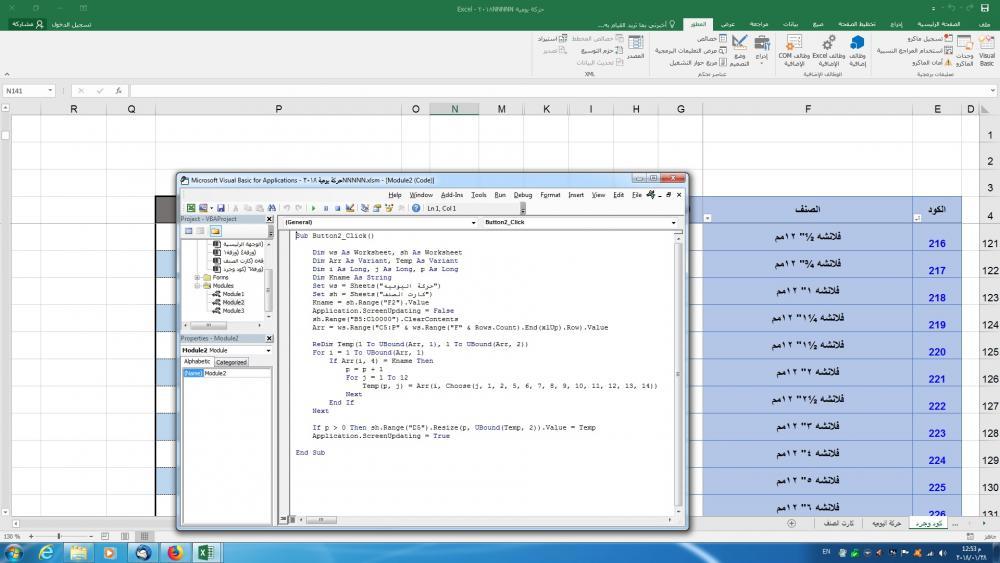Click Record Macro in Excel ribbon
This screenshot has height=563, width=1000.
pyautogui.click(x=929, y=38)
